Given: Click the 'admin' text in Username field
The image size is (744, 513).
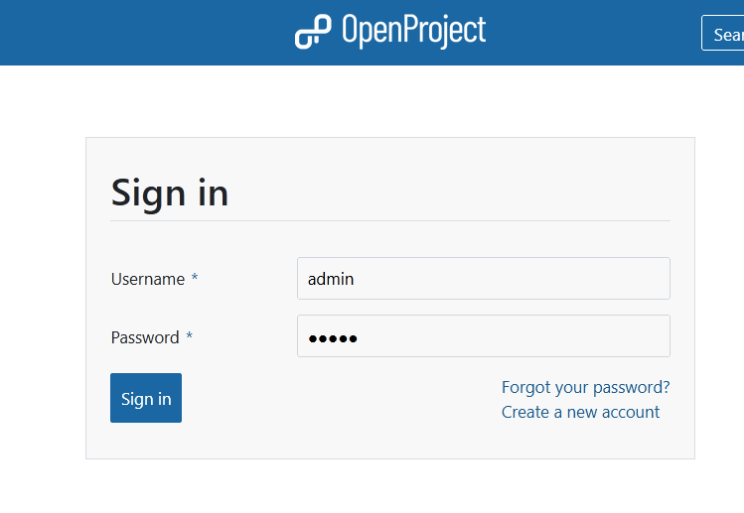Looking at the screenshot, I should click(331, 279).
